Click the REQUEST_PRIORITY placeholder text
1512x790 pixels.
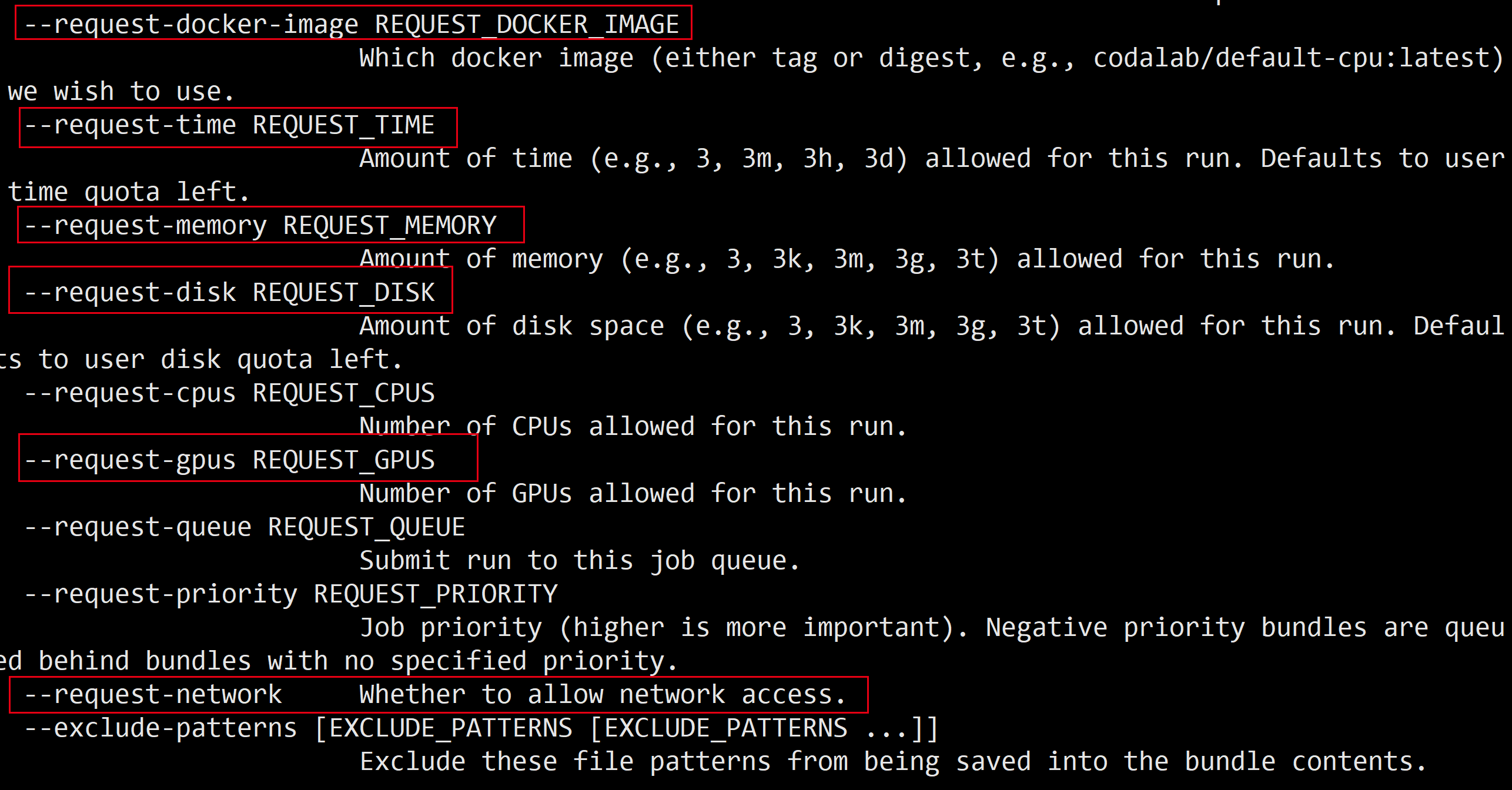point(436,594)
